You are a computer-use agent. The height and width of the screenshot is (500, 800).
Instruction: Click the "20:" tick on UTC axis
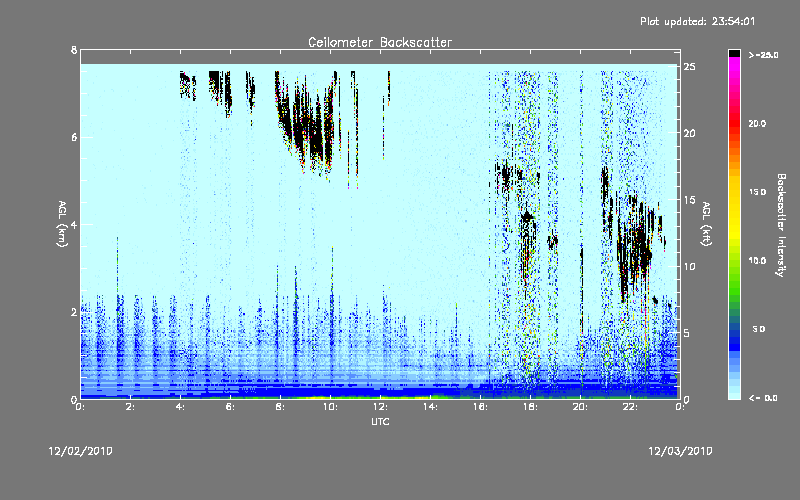point(580,407)
